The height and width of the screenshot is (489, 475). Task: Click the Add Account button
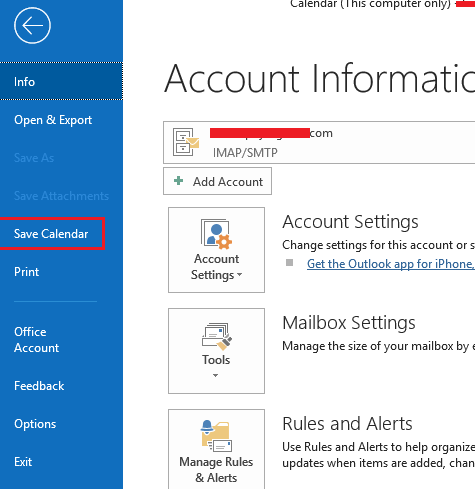tap(217, 181)
